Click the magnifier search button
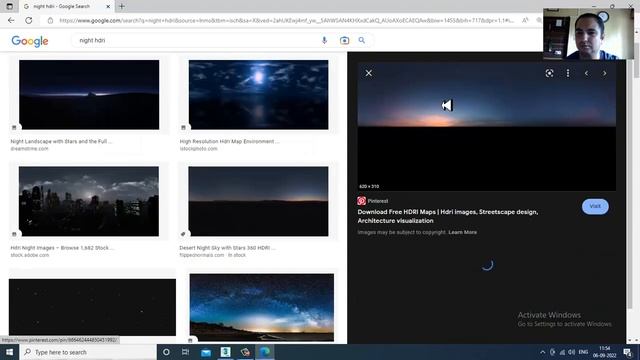640x360 pixels. (x=362, y=40)
